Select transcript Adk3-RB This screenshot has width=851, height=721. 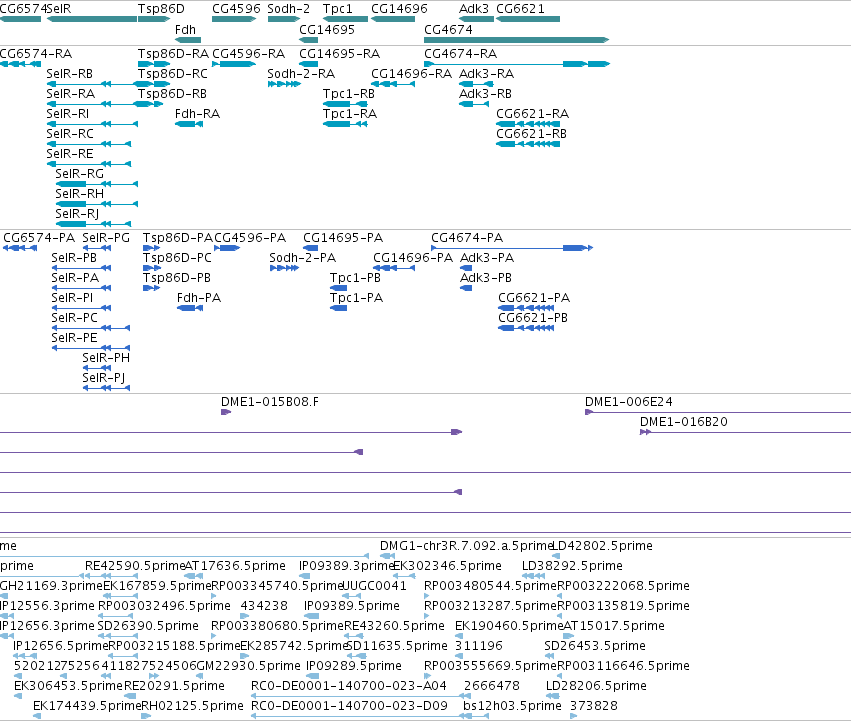point(474,104)
